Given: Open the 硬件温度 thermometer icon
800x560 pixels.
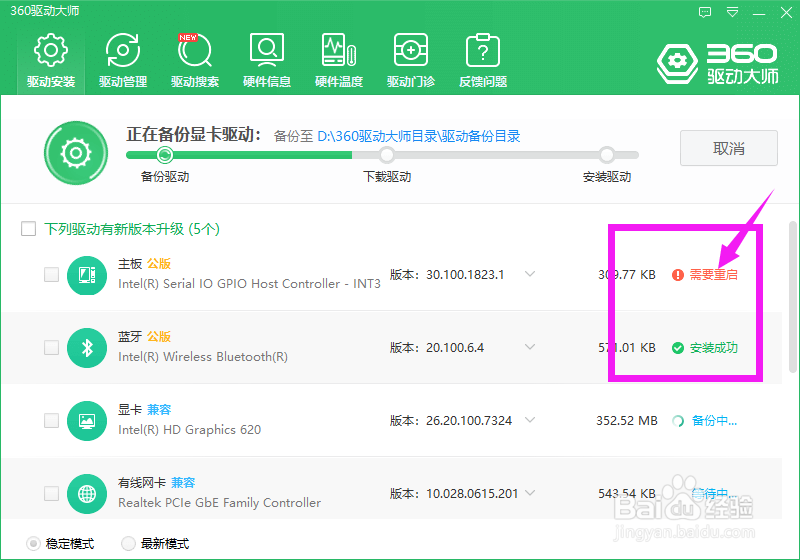Looking at the screenshot, I should [339, 49].
